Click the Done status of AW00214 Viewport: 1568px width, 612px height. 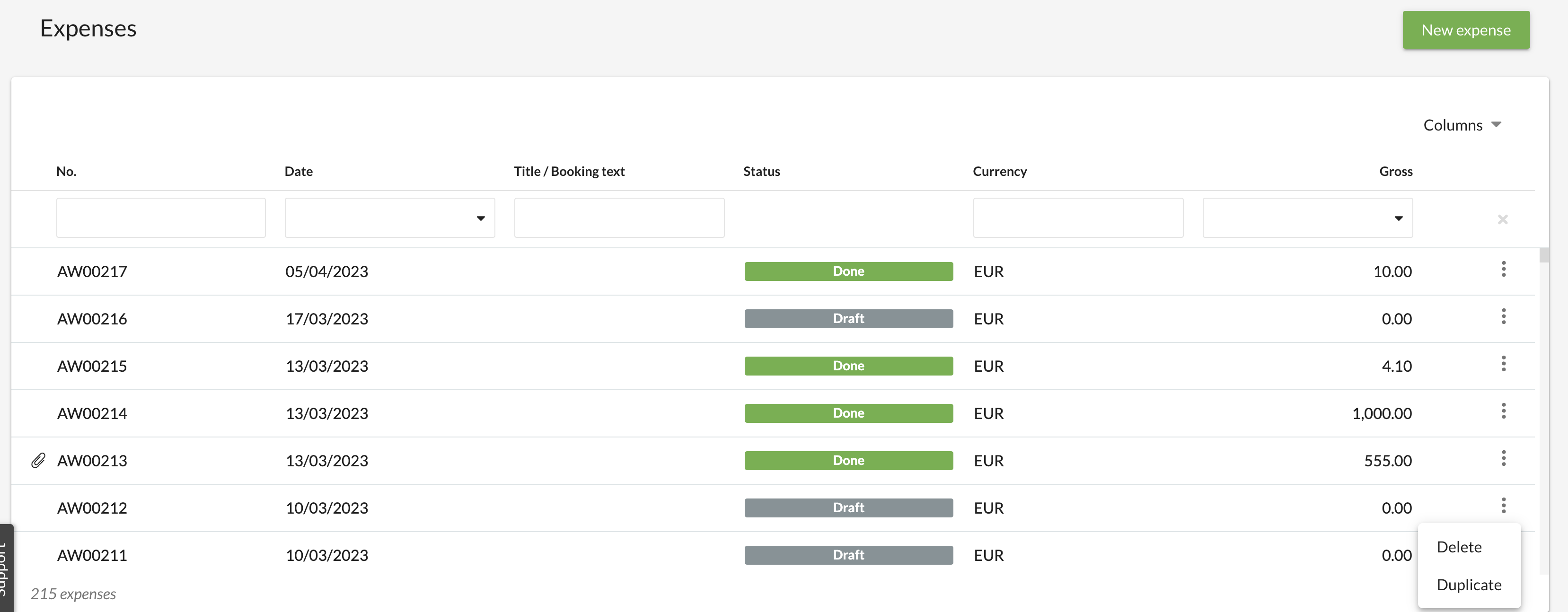pyautogui.click(x=848, y=413)
